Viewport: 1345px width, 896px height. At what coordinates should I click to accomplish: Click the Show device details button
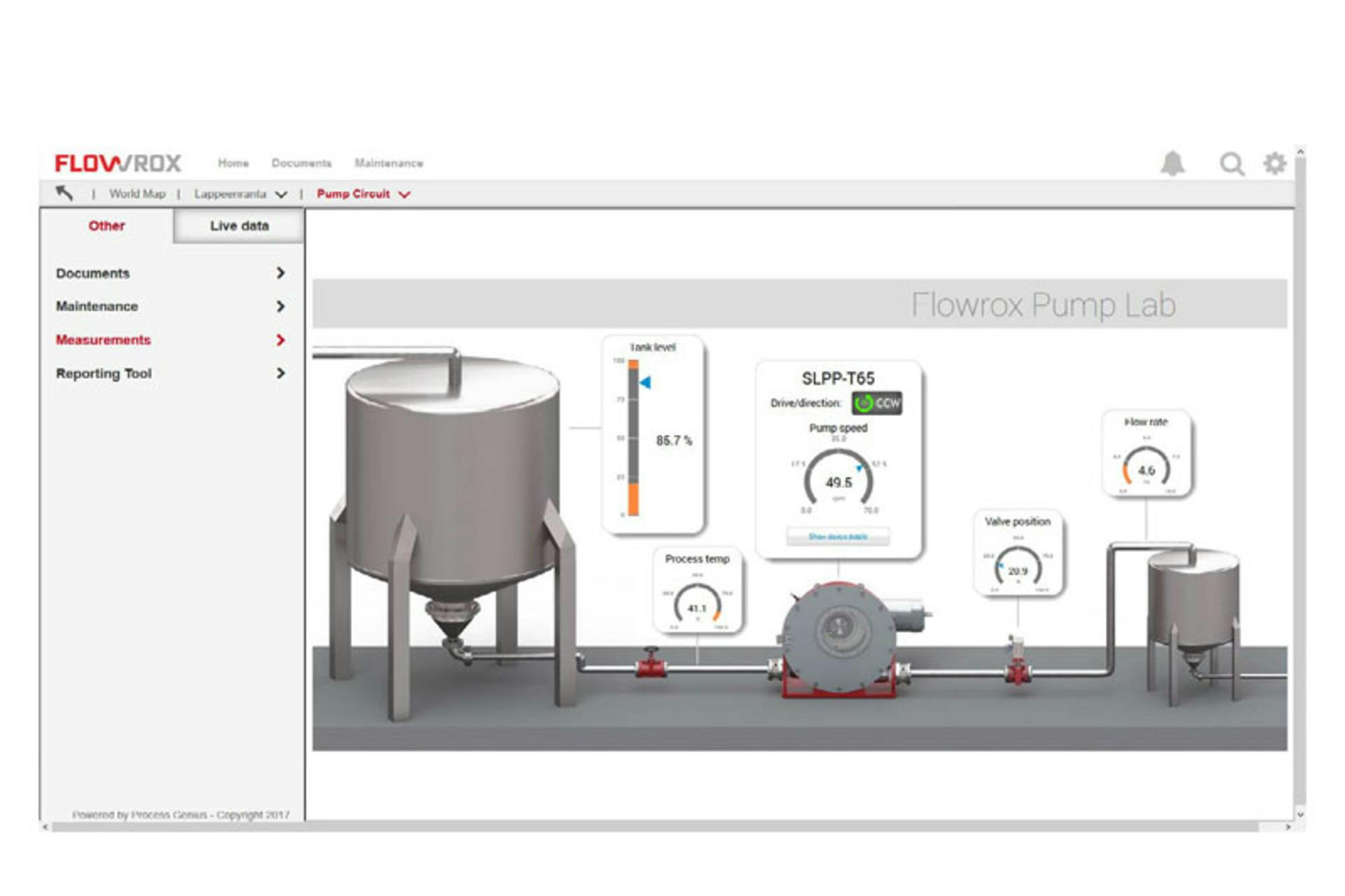838,537
